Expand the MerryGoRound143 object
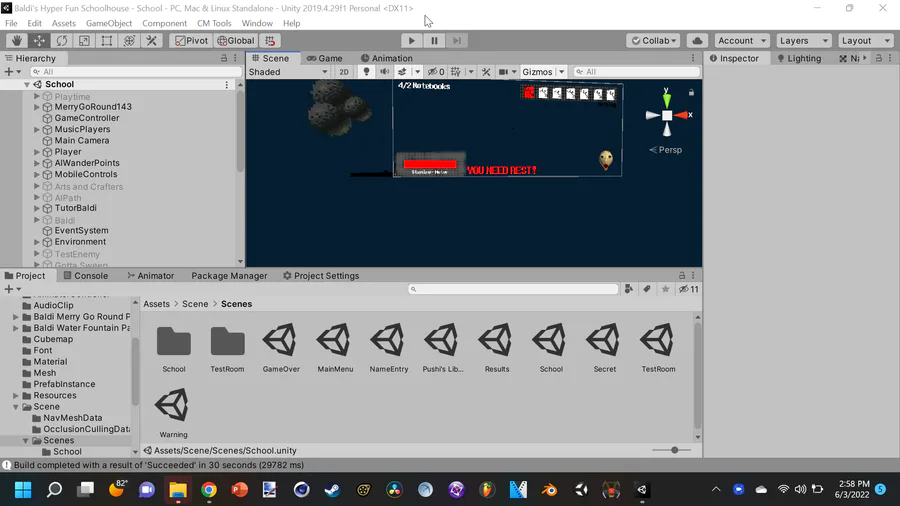Image resolution: width=900 pixels, height=506 pixels. pyautogui.click(x=37, y=107)
